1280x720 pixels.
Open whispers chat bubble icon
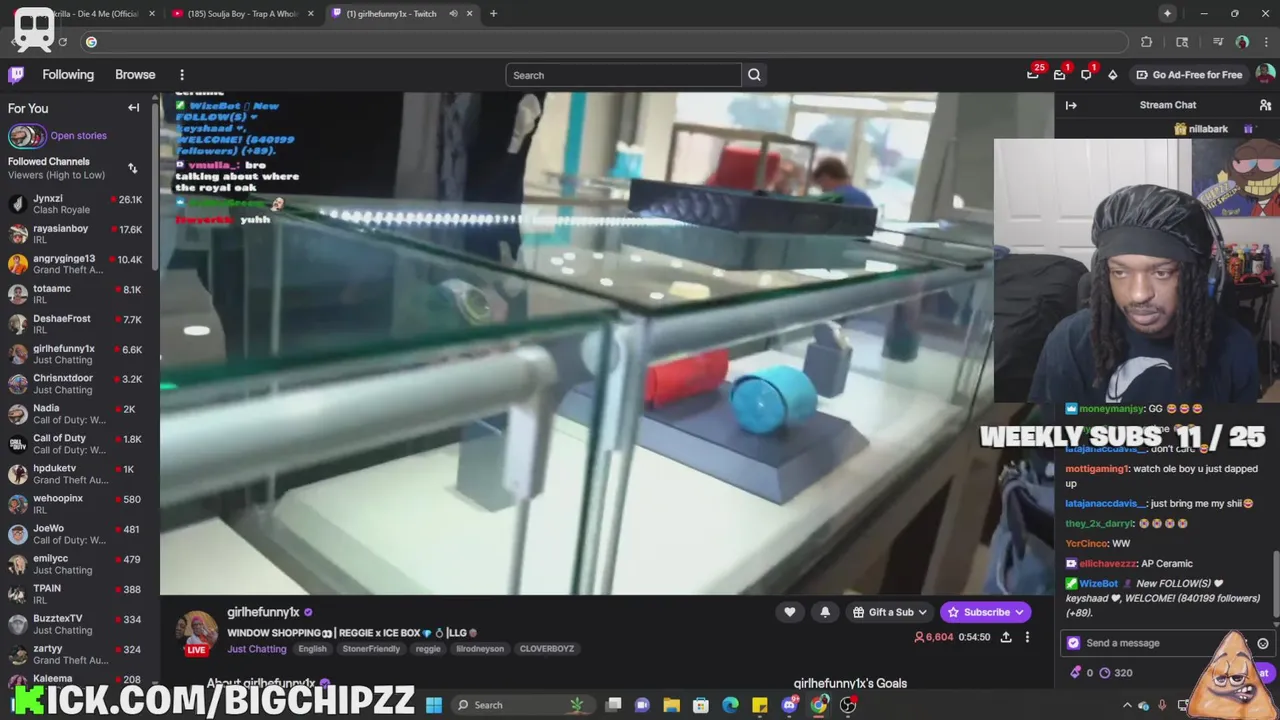click(1086, 75)
